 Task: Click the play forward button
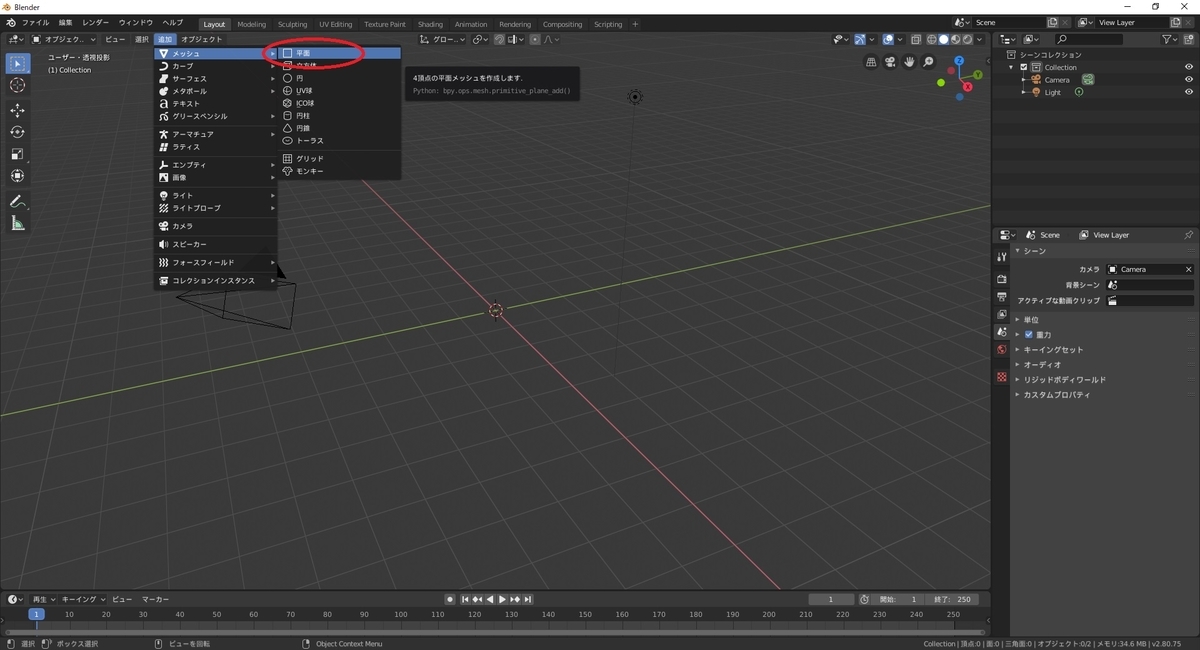coord(502,599)
